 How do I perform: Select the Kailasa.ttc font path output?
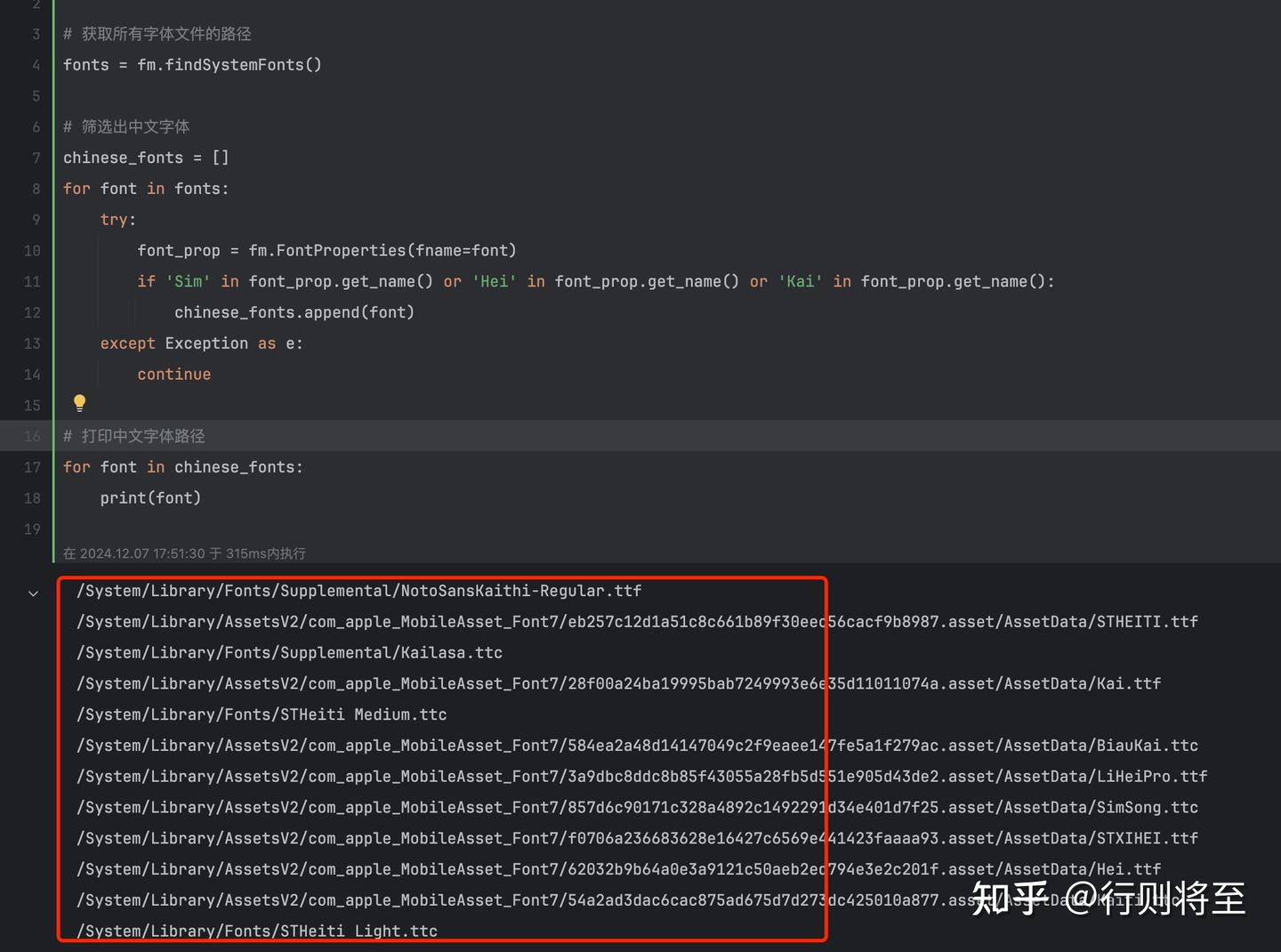click(x=289, y=652)
